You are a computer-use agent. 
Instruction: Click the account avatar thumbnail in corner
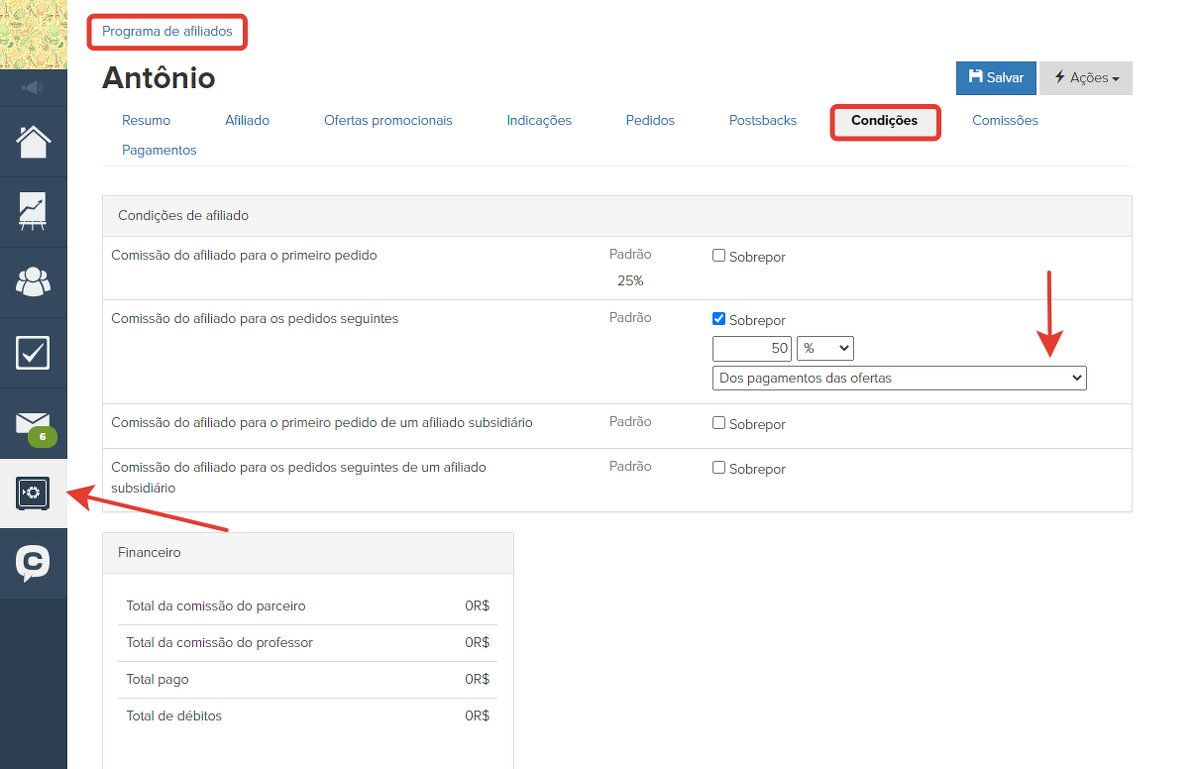[x=33, y=34]
